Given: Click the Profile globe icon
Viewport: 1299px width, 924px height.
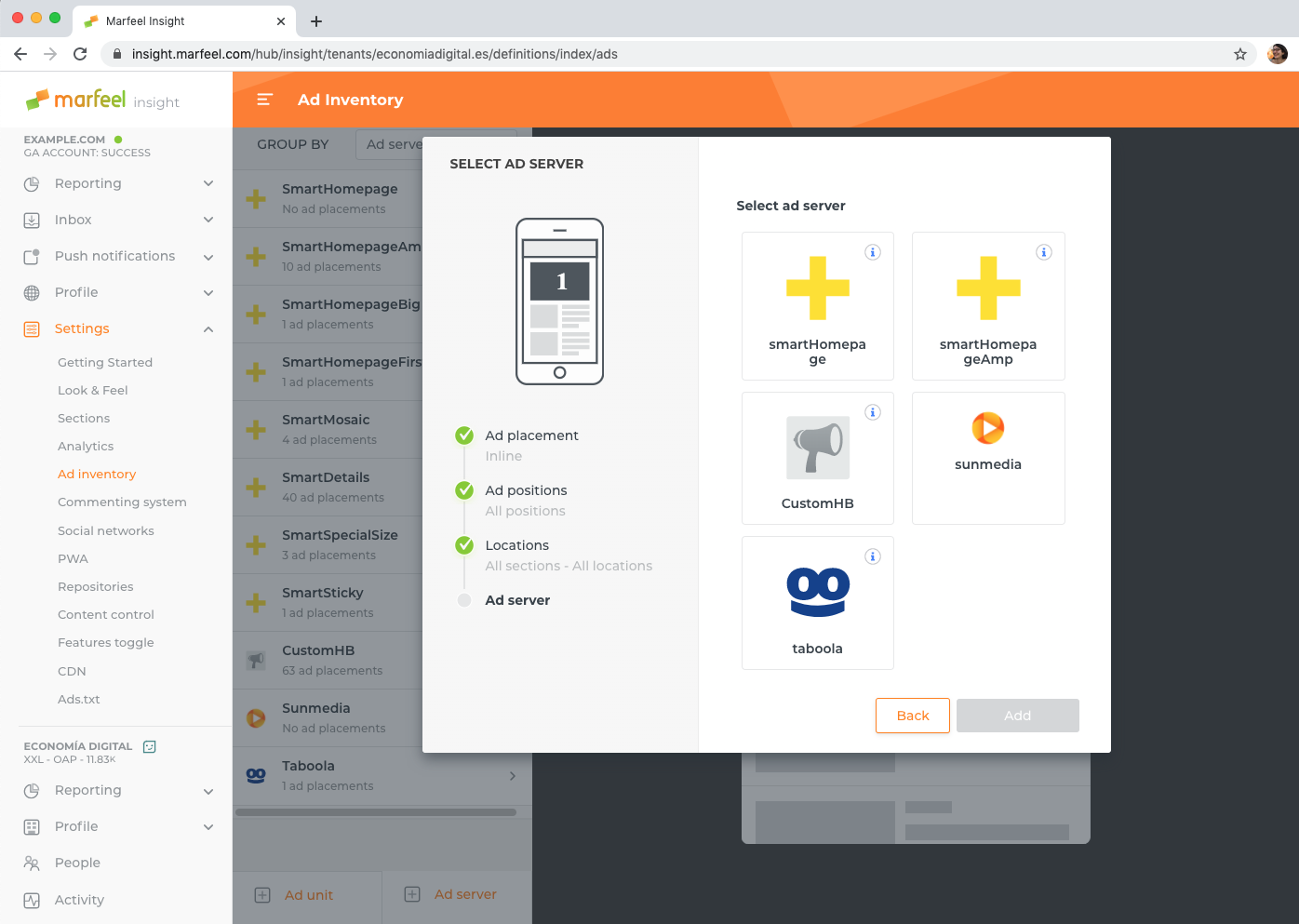Looking at the screenshot, I should (x=32, y=293).
